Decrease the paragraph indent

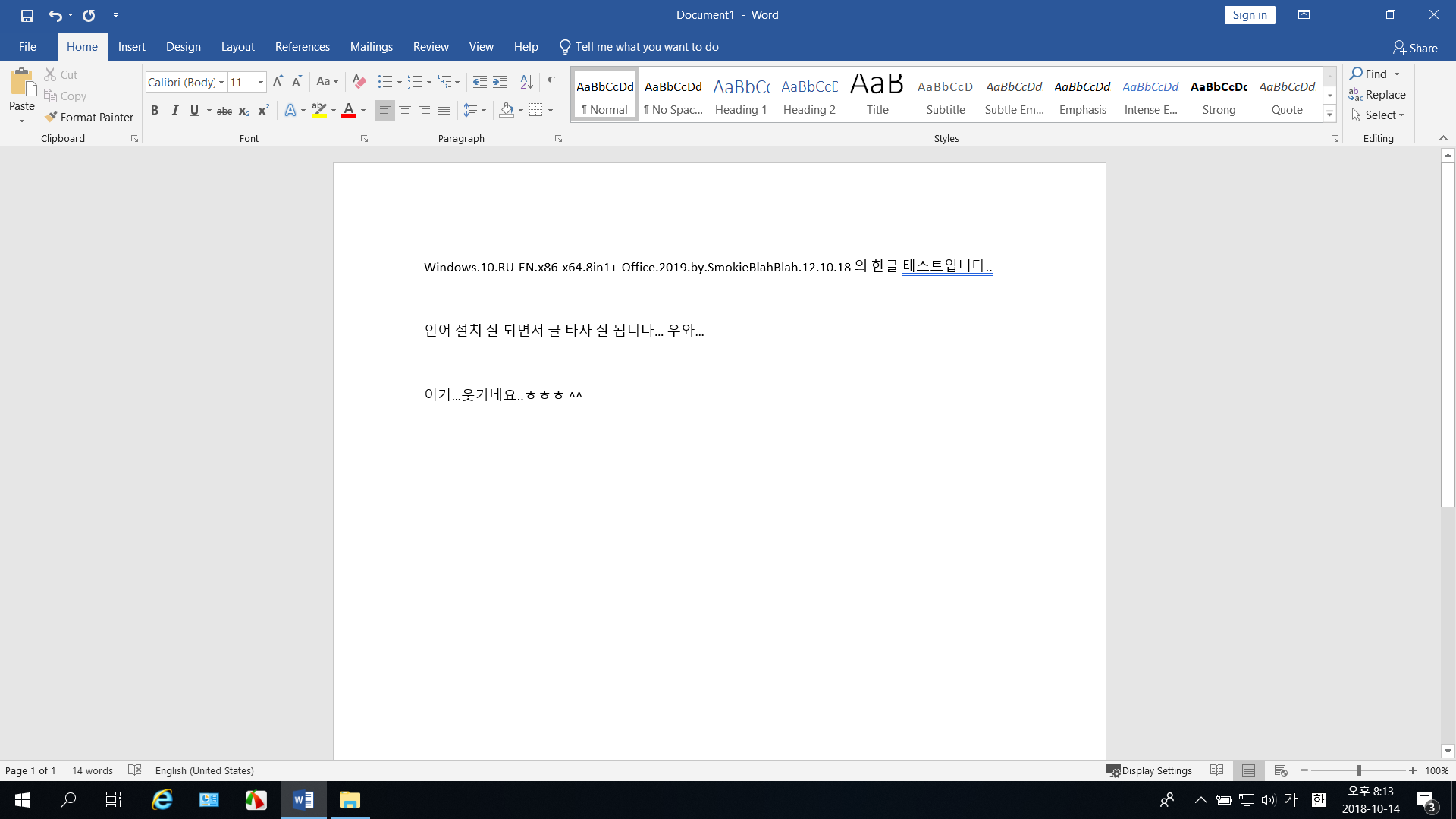[x=479, y=82]
